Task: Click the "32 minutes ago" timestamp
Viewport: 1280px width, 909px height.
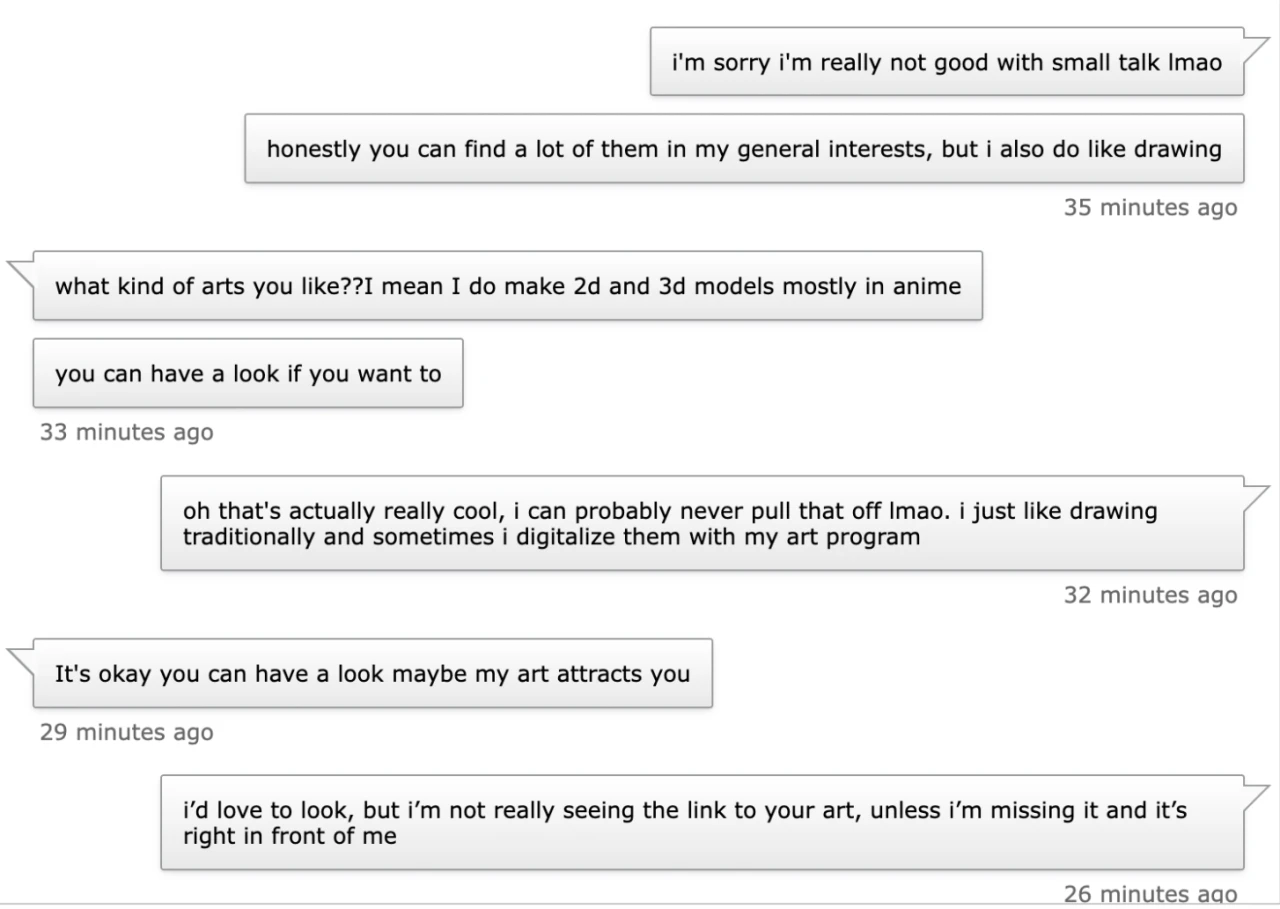Action: point(1150,595)
